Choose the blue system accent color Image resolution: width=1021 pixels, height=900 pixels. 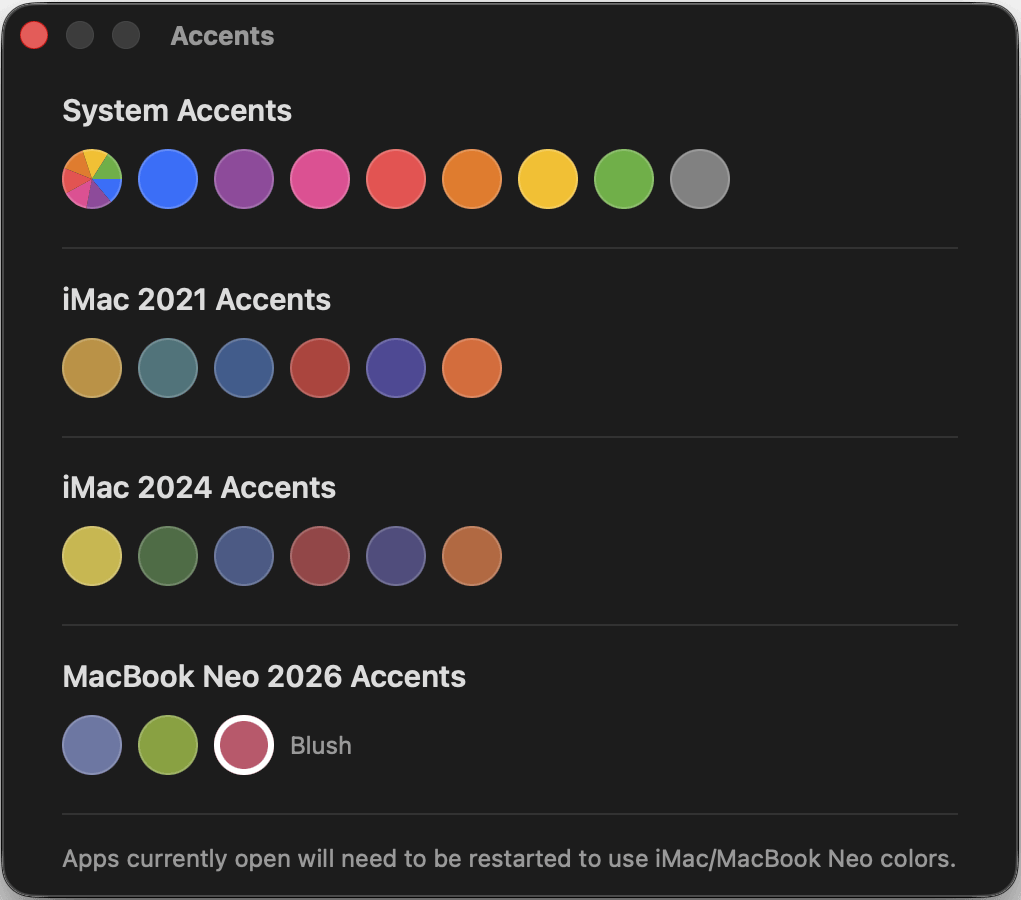[168, 179]
